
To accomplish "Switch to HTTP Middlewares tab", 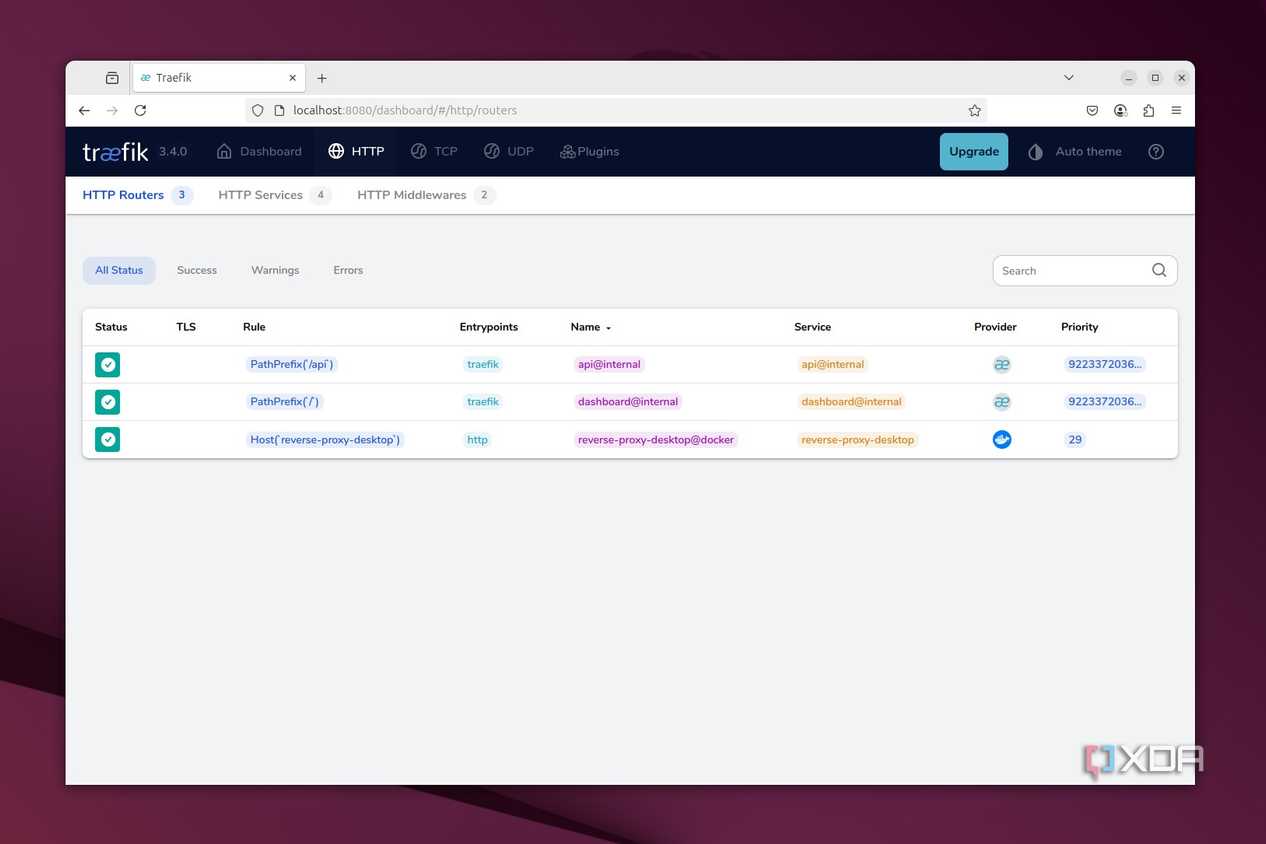I will click(x=426, y=195).
